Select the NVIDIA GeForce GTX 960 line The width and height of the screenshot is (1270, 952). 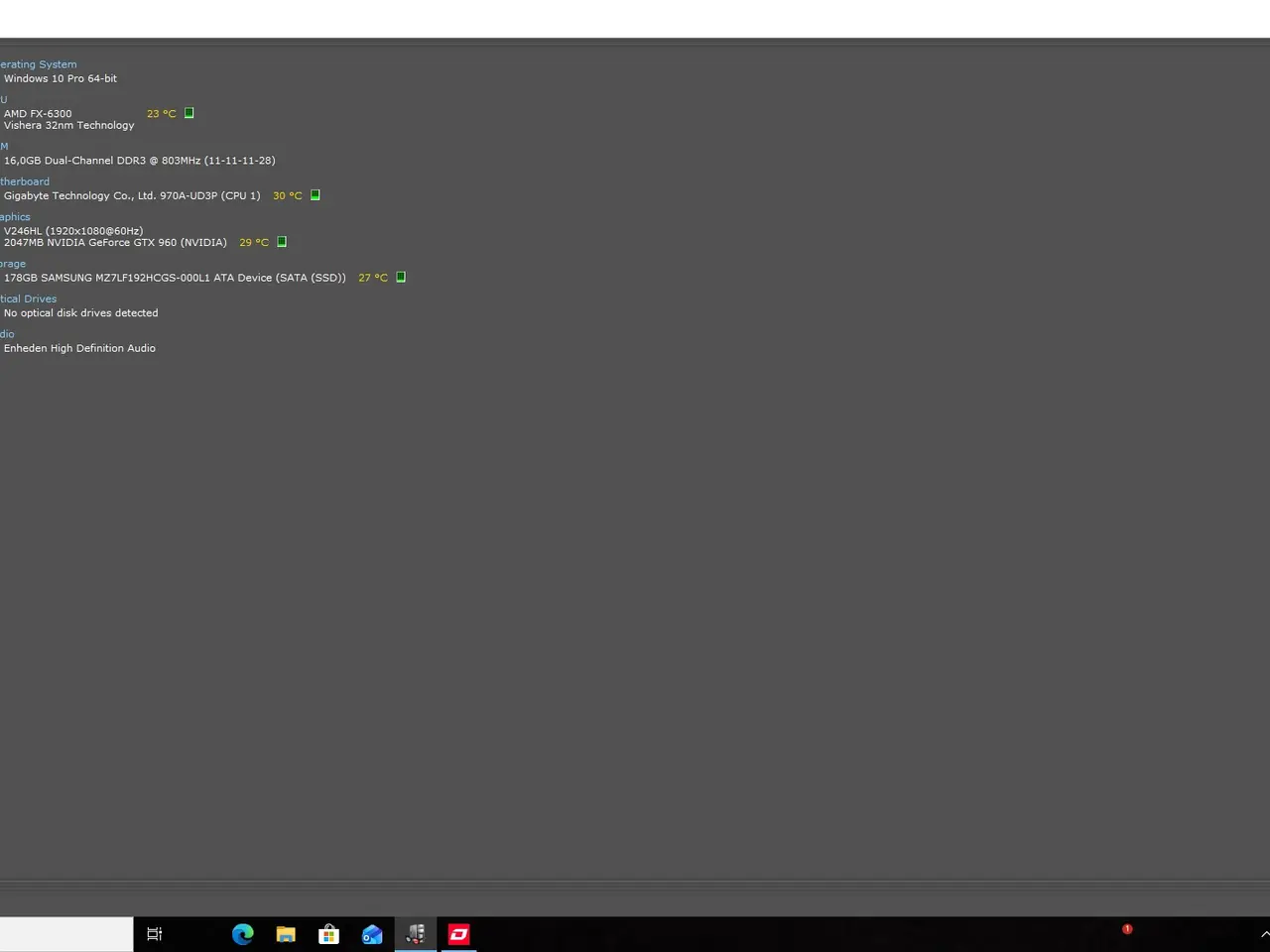click(x=115, y=243)
